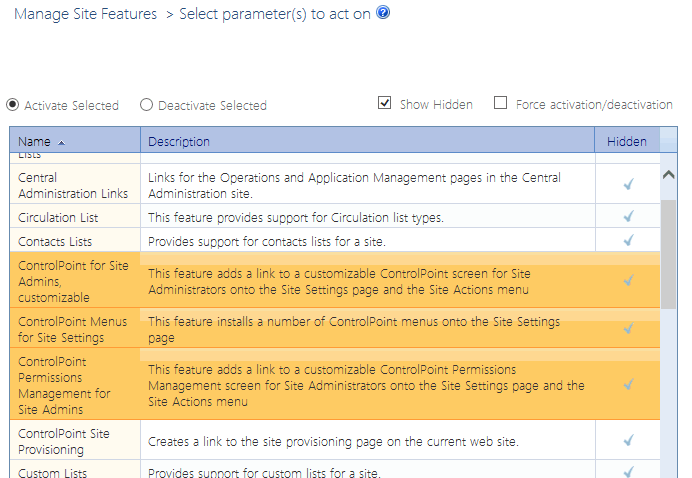Click the blue help question mark icon

(x=383, y=13)
